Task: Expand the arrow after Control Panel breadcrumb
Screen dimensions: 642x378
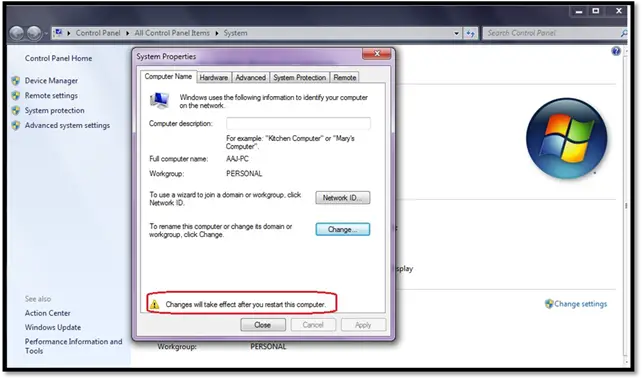Action: coord(128,33)
